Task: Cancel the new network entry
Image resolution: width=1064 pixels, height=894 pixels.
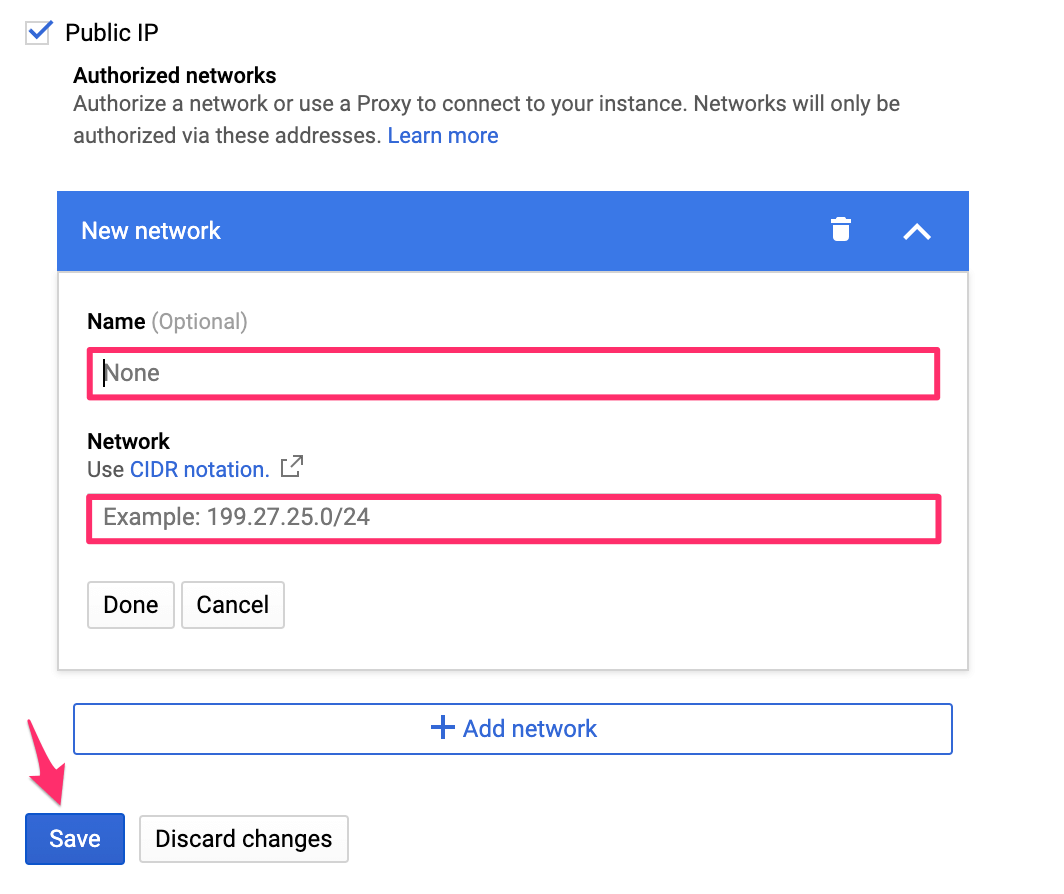Action: tap(233, 605)
